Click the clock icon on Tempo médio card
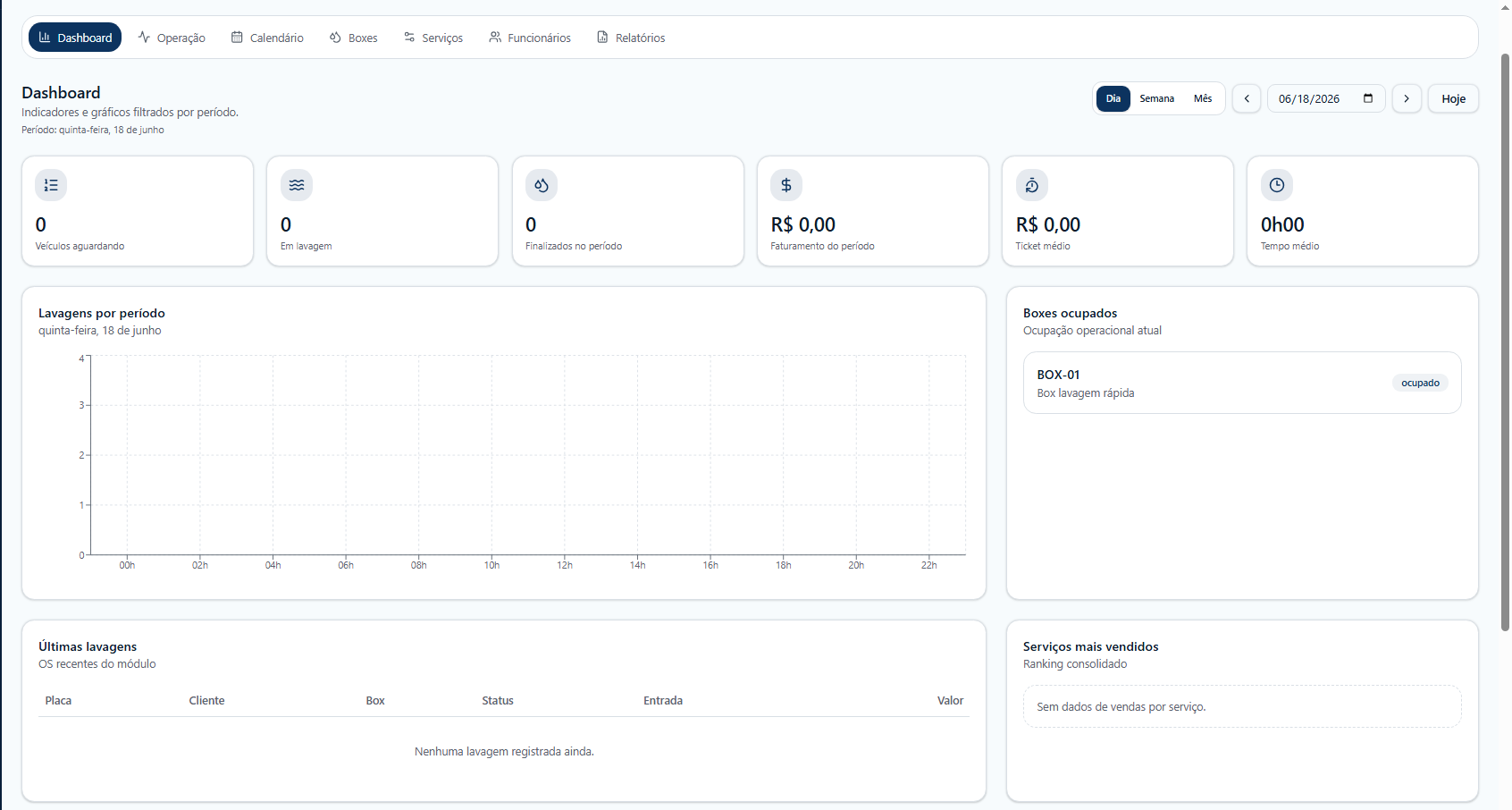Image resolution: width=1512 pixels, height=810 pixels. pyautogui.click(x=1277, y=185)
